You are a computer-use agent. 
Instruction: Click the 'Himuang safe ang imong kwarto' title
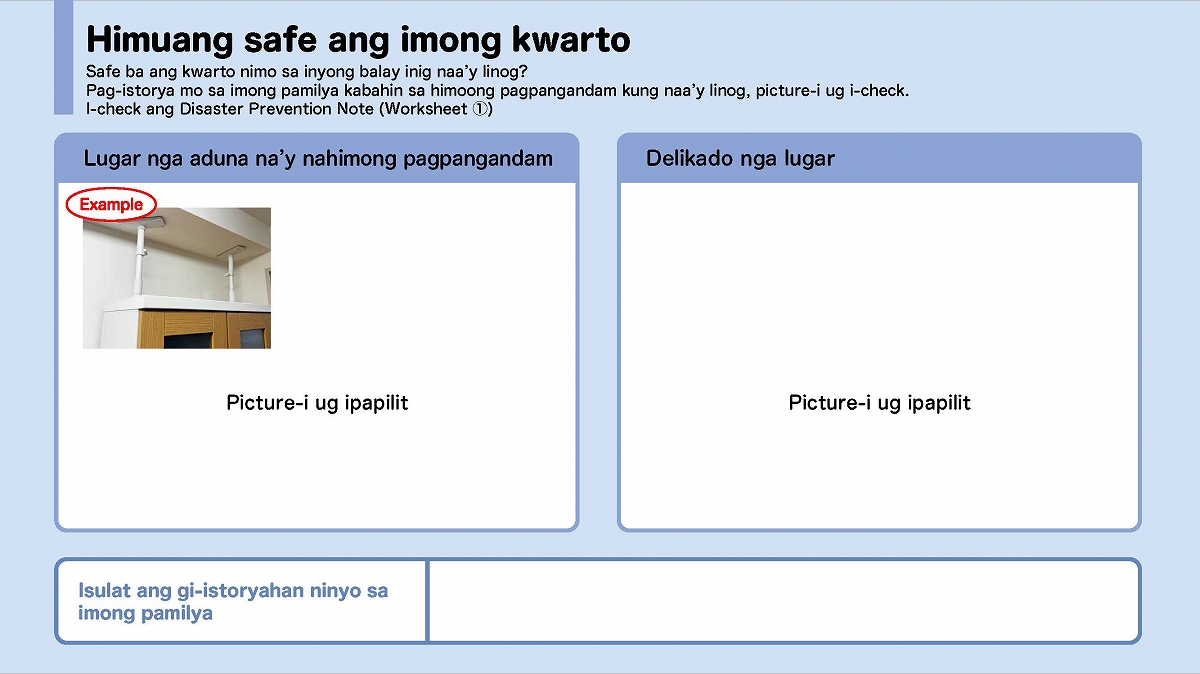pyautogui.click(x=358, y=40)
